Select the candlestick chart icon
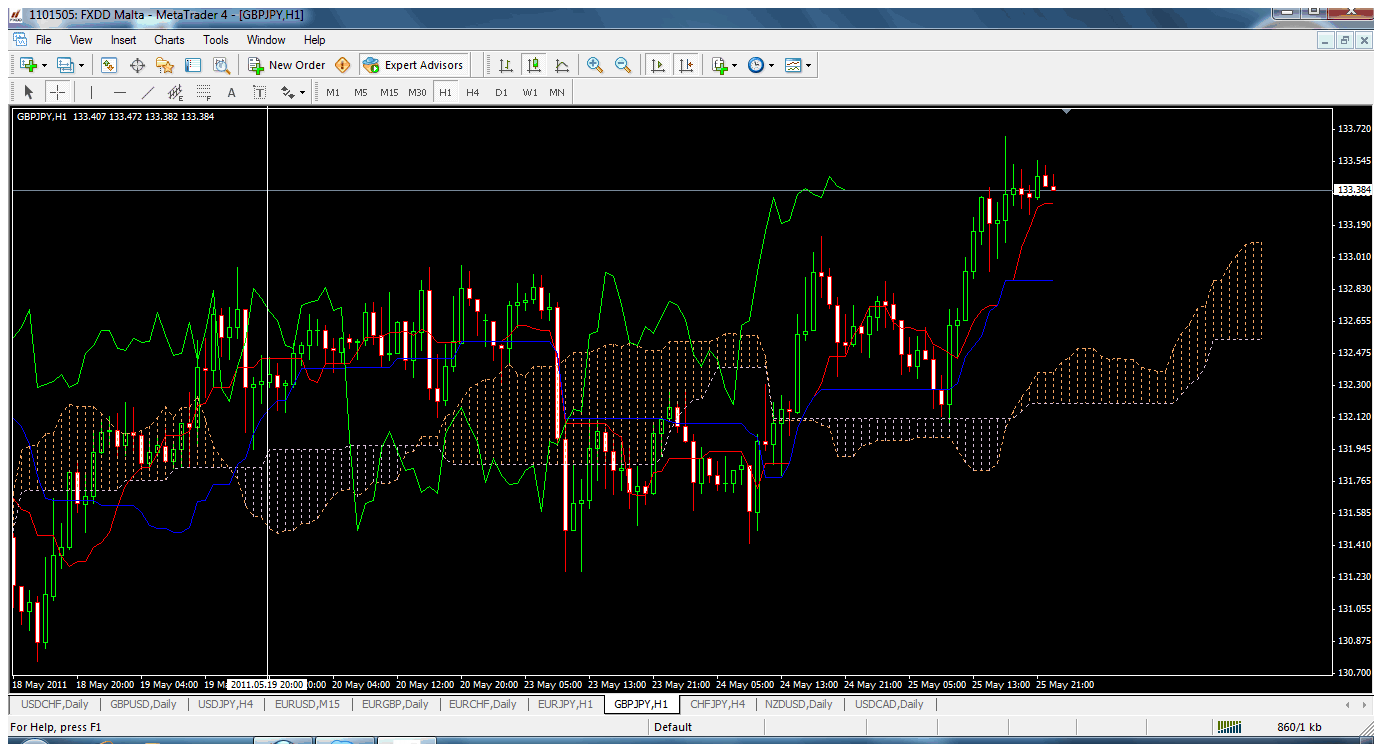The height and width of the screenshot is (744, 1382). (534, 65)
